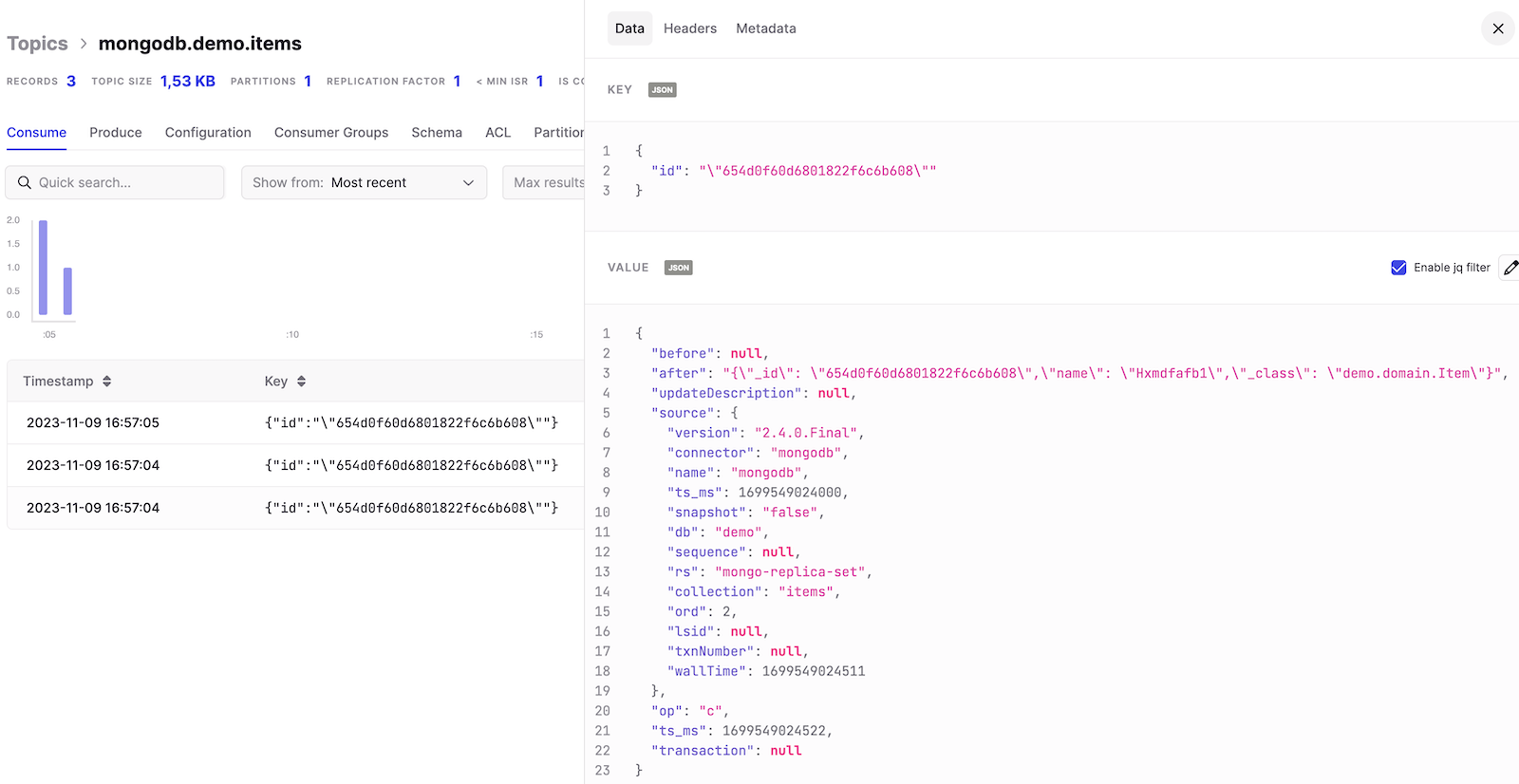Click the Replication factor value

click(457, 82)
